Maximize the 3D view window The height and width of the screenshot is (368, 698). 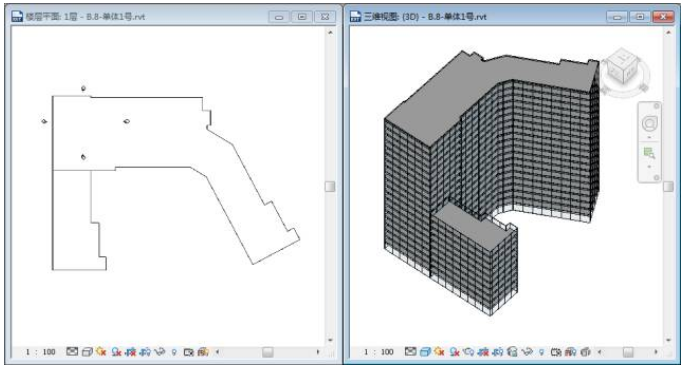point(640,17)
